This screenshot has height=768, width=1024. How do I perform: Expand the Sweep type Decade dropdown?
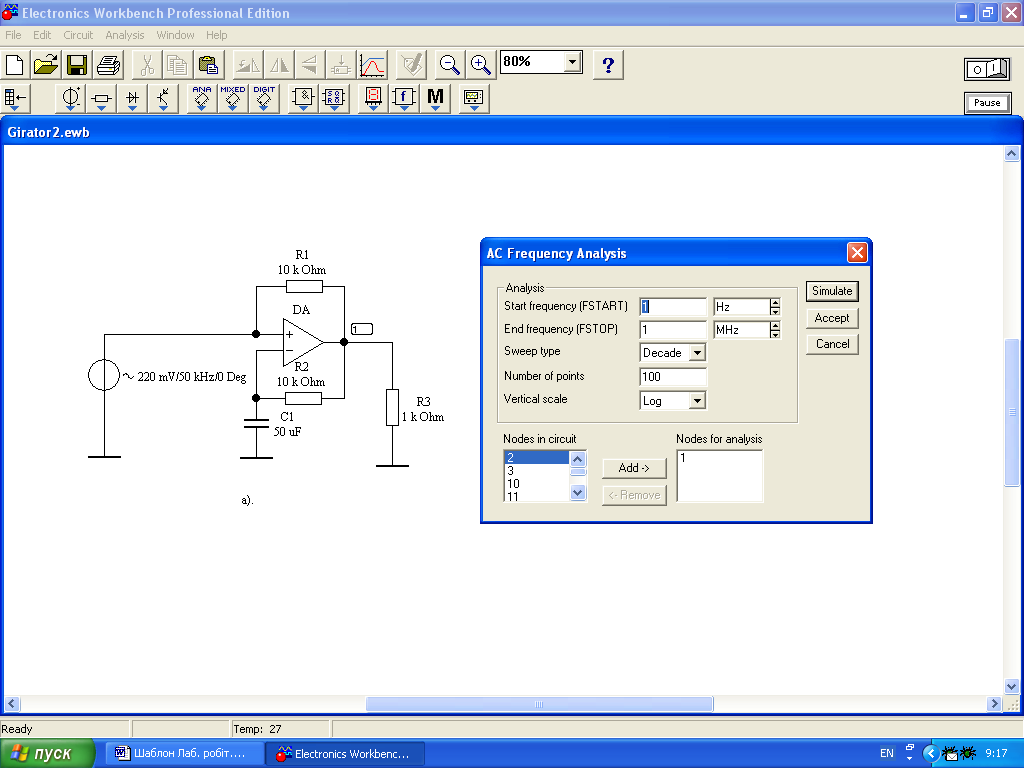(x=697, y=353)
